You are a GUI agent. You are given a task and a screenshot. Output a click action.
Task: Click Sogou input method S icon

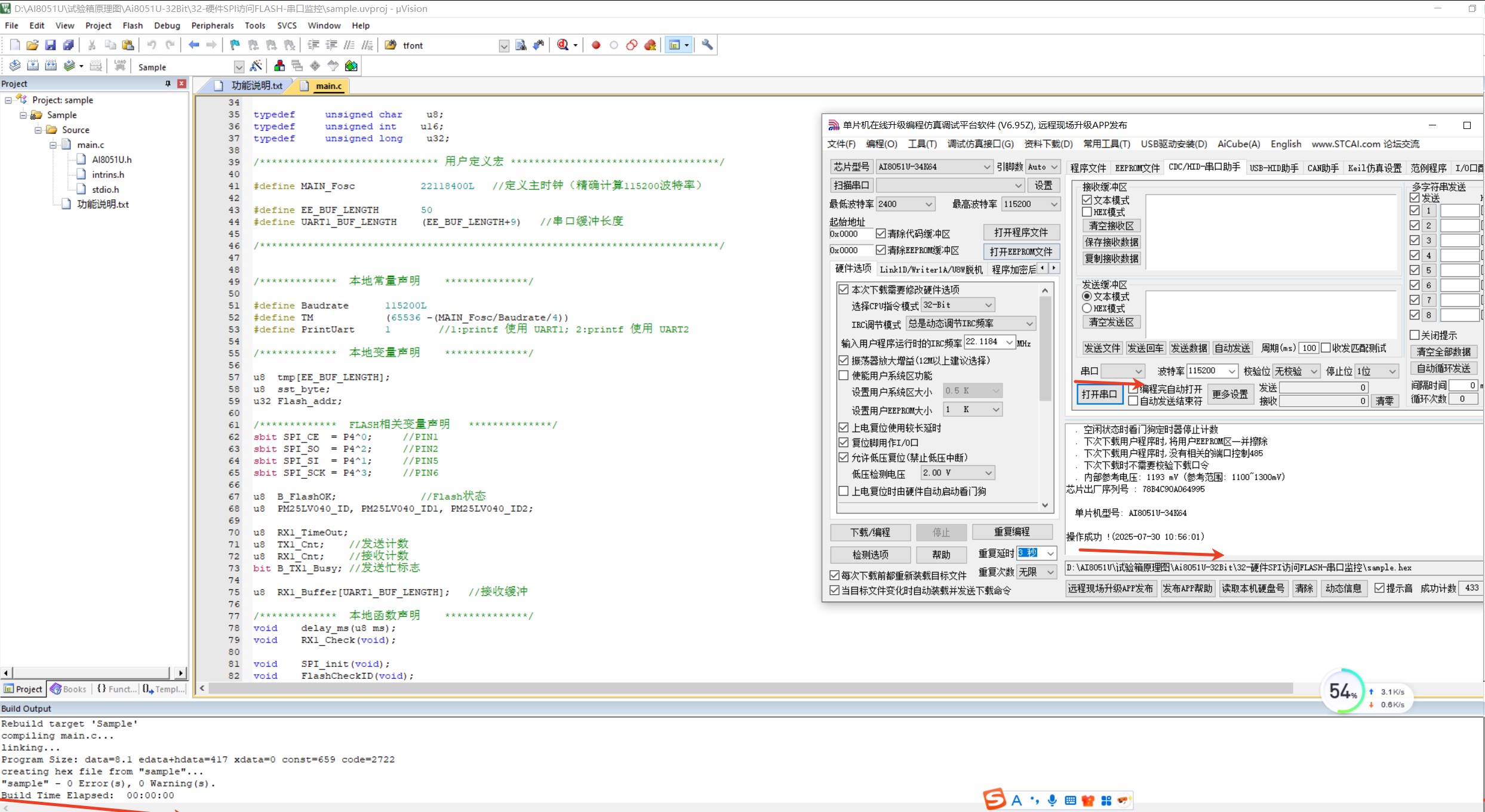994,799
